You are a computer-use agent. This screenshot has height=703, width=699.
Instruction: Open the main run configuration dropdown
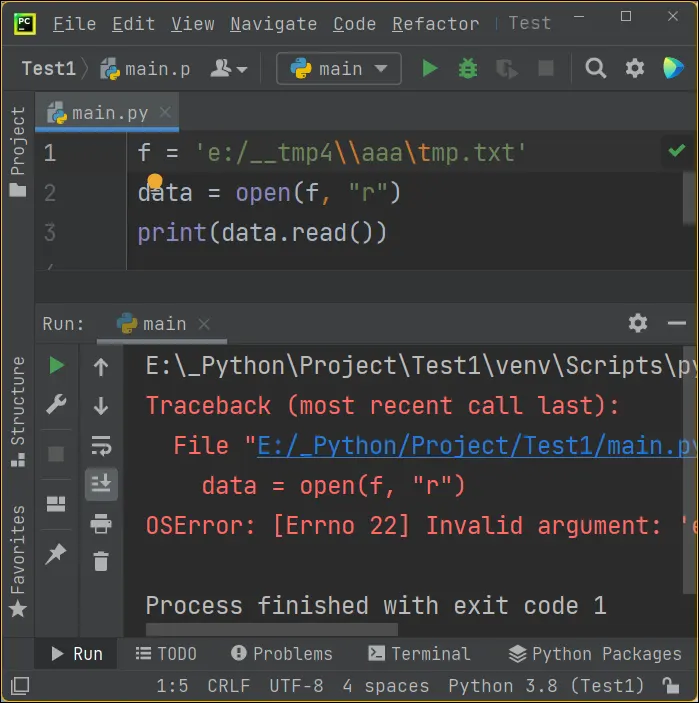pyautogui.click(x=339, y=69)
